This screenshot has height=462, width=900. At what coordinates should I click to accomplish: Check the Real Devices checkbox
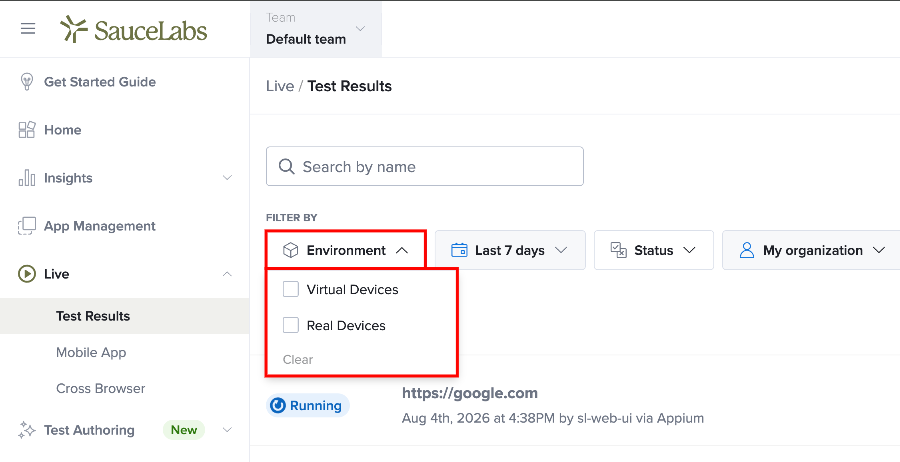(x=291, y=325)
